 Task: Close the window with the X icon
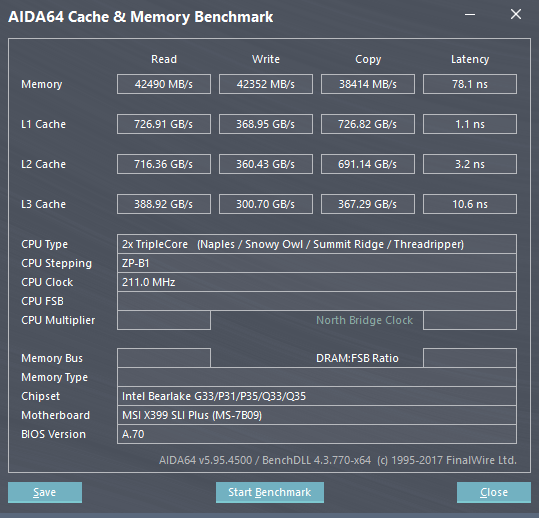click(516, 14)
